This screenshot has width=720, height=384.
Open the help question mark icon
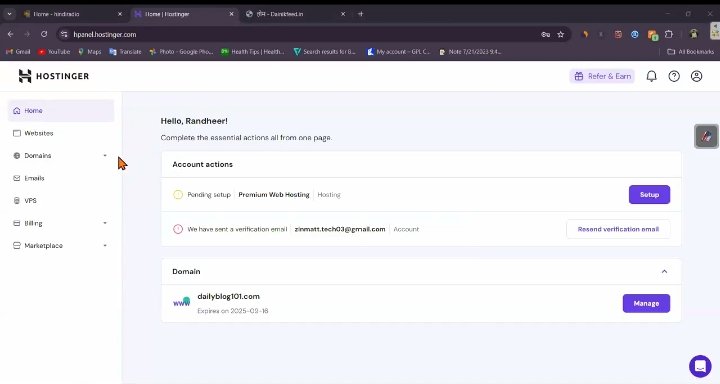[674, 76]
